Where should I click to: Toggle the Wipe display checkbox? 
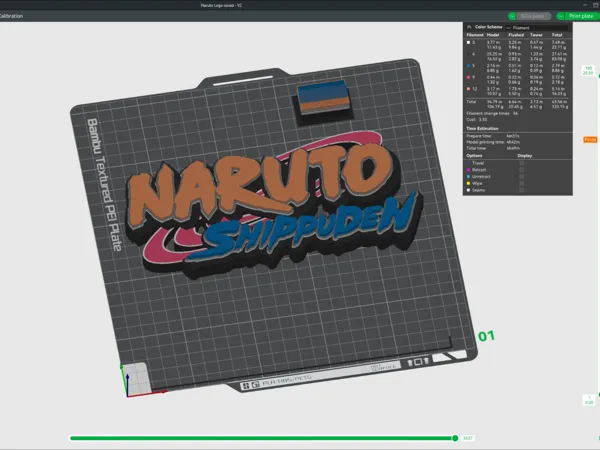pos(521,183)
